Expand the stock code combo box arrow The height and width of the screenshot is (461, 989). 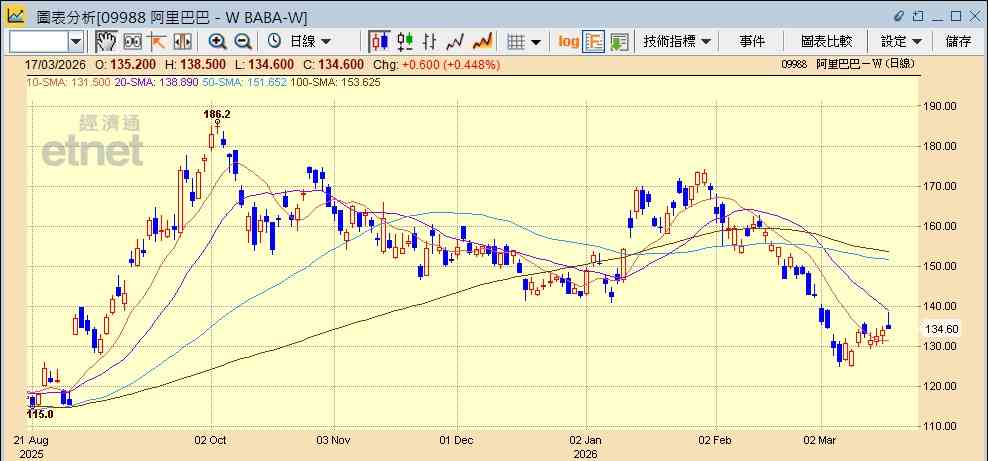[76, 42]
